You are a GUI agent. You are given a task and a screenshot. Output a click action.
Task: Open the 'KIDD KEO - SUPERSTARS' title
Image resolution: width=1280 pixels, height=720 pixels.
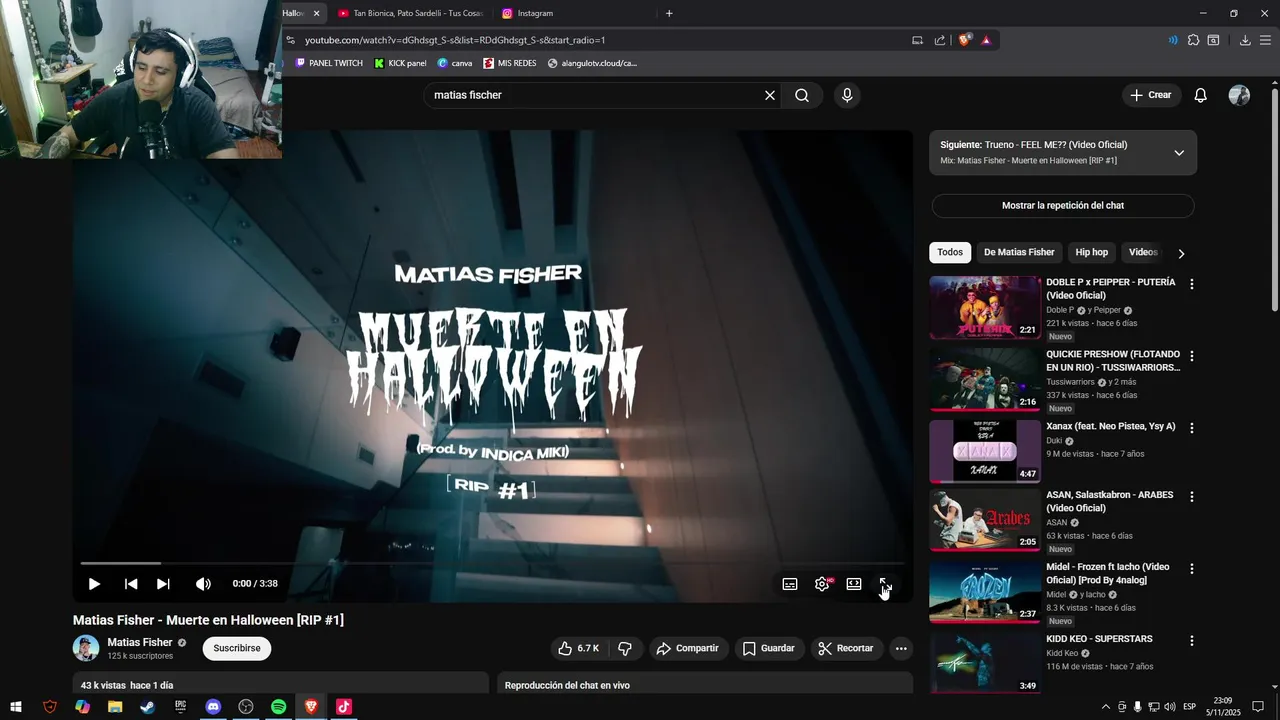[1099, 638]
